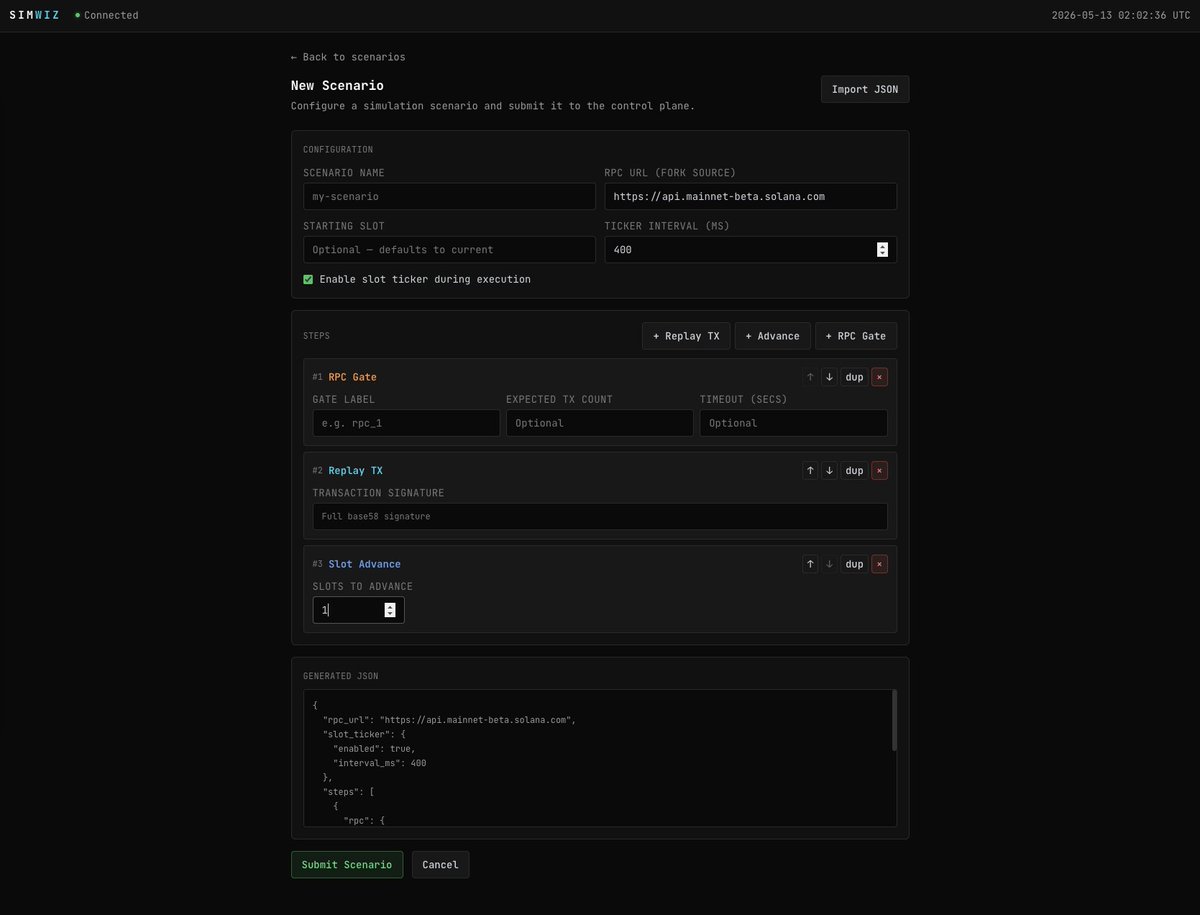Click the New Scenario heading
1200x915 pixels.
click(x=337, y=86)
